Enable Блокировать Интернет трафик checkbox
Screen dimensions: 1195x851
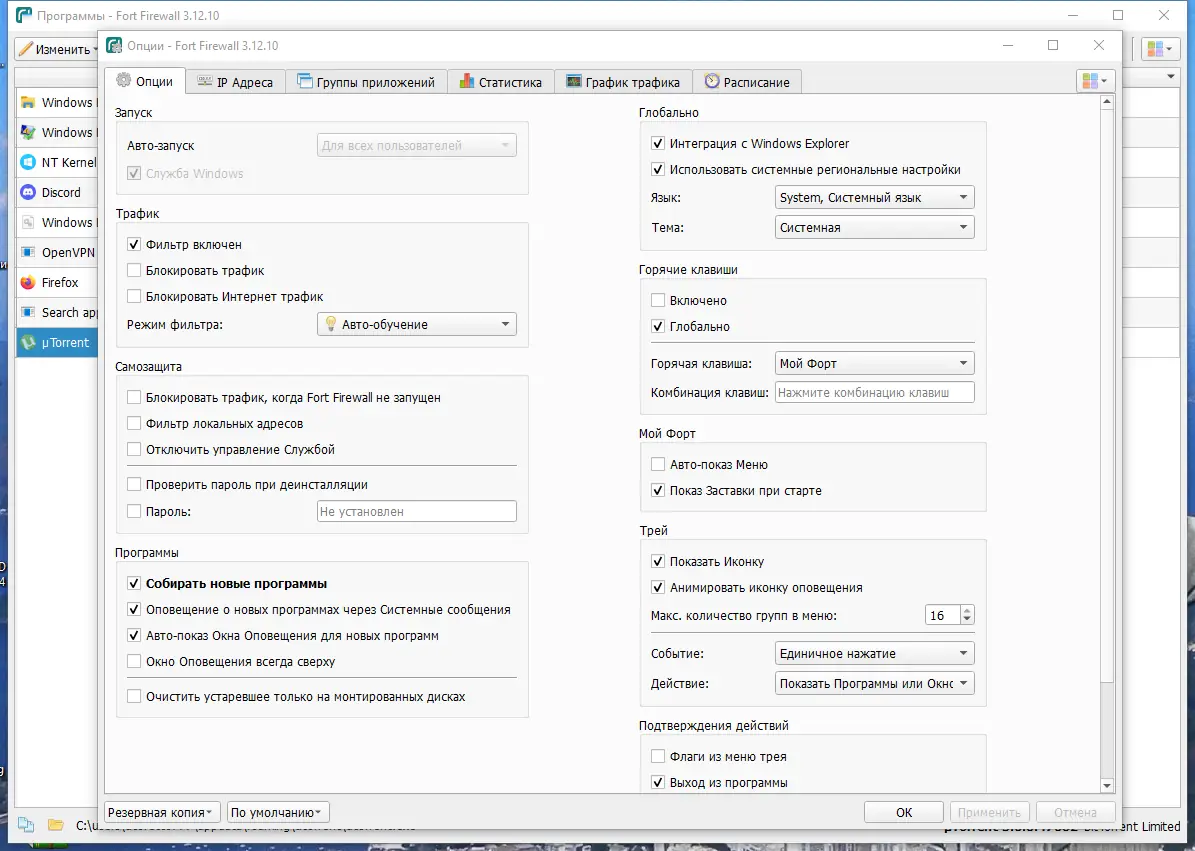[134, 296]
